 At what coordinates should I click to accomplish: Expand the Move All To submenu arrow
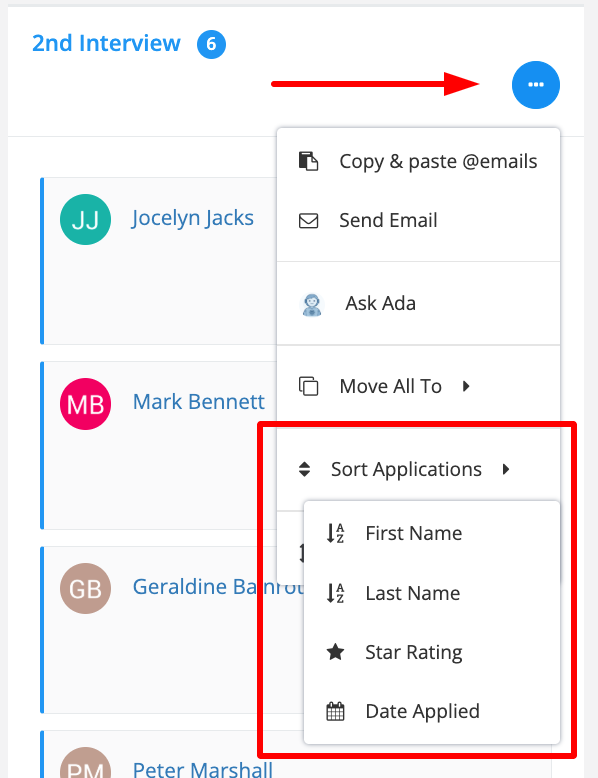(466, 386)
